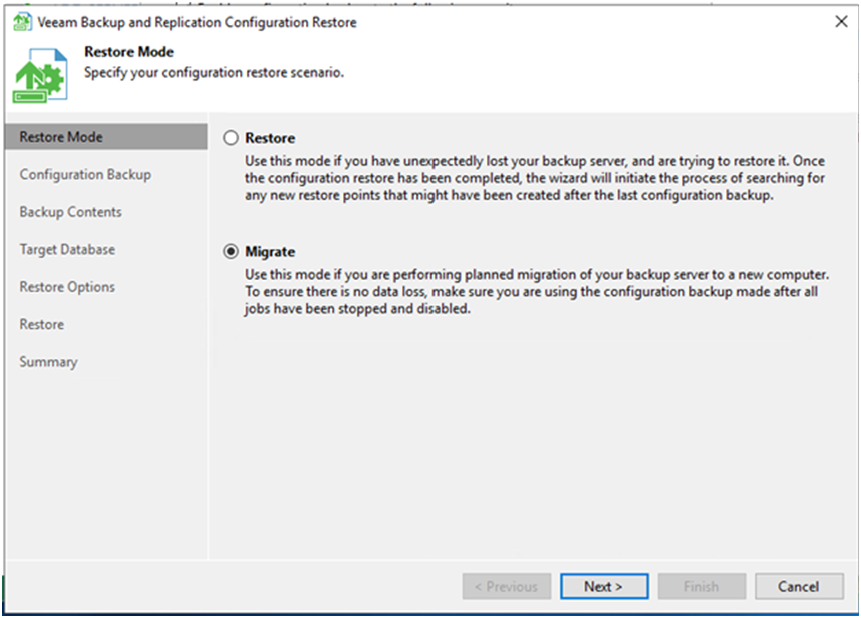861x618 pixels.
Task: Go to the Configuration Backup step
Action: (x=85, y=174)
